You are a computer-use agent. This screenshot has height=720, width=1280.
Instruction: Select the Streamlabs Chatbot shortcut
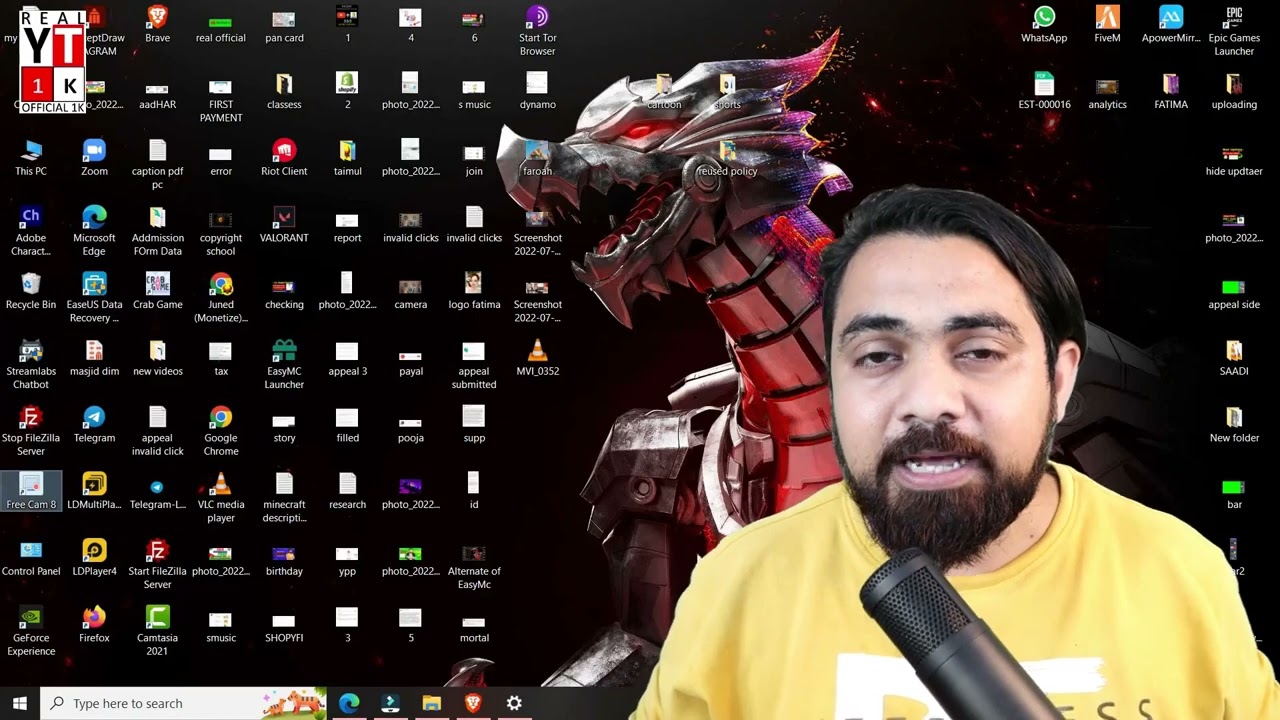[x=31, y=364]
